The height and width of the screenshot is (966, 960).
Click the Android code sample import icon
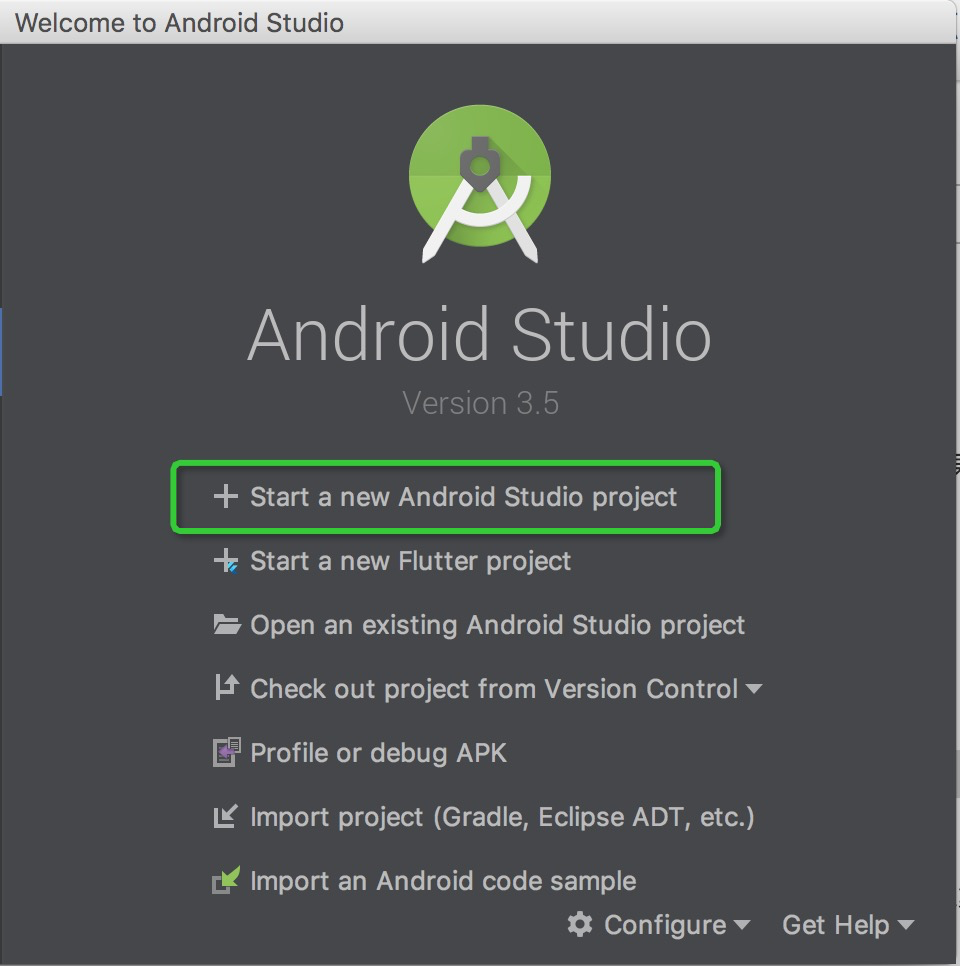226,880
